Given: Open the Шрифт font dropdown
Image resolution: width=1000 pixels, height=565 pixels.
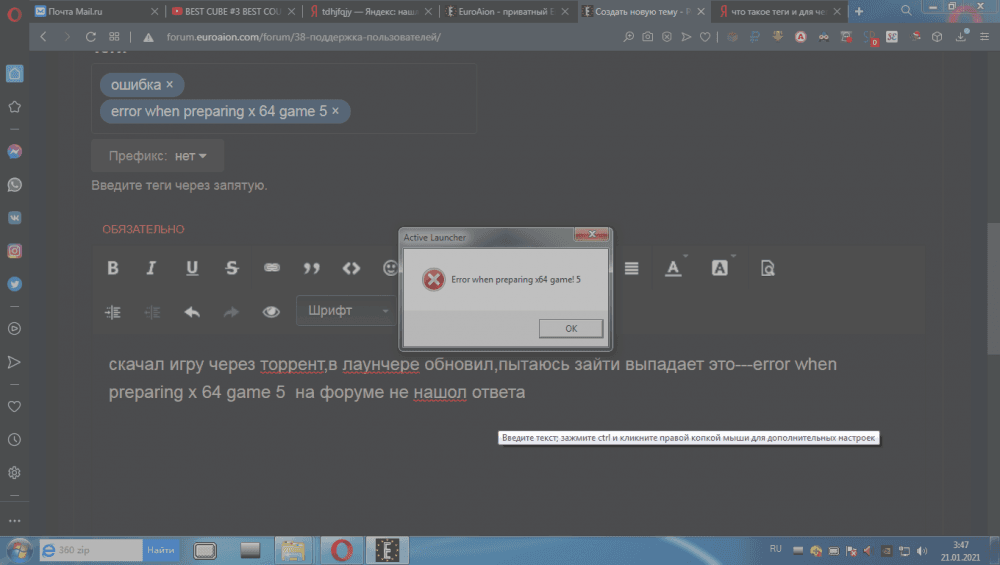Looking at the screenshot, I should 345,311.
